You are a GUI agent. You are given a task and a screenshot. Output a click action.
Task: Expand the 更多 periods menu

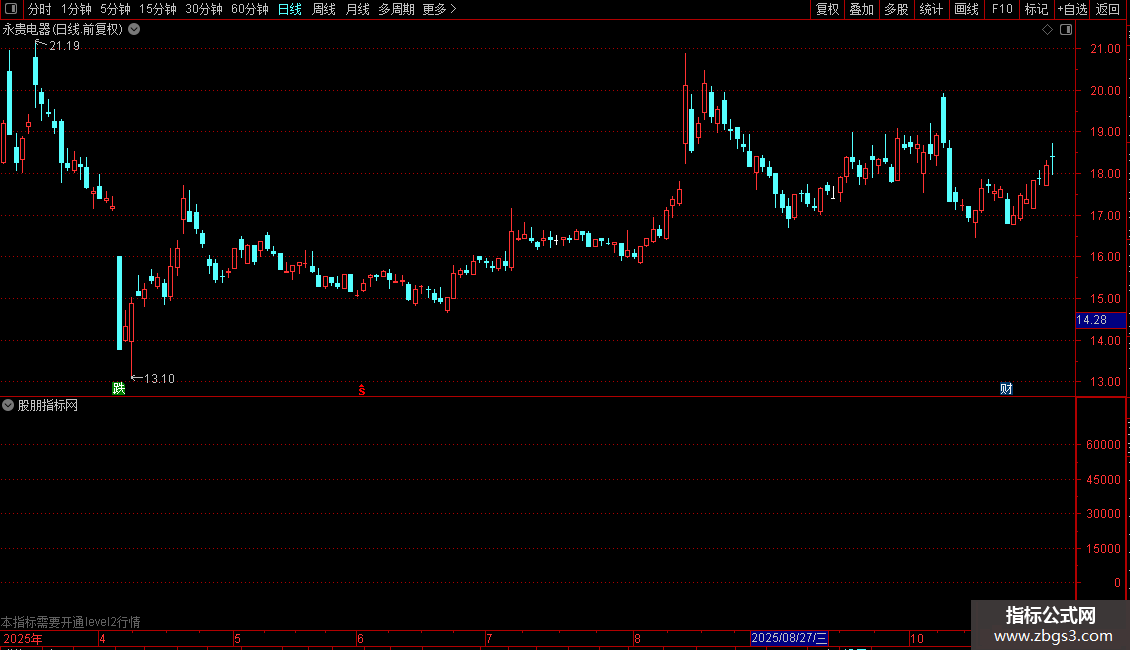(x=439, y=9)
